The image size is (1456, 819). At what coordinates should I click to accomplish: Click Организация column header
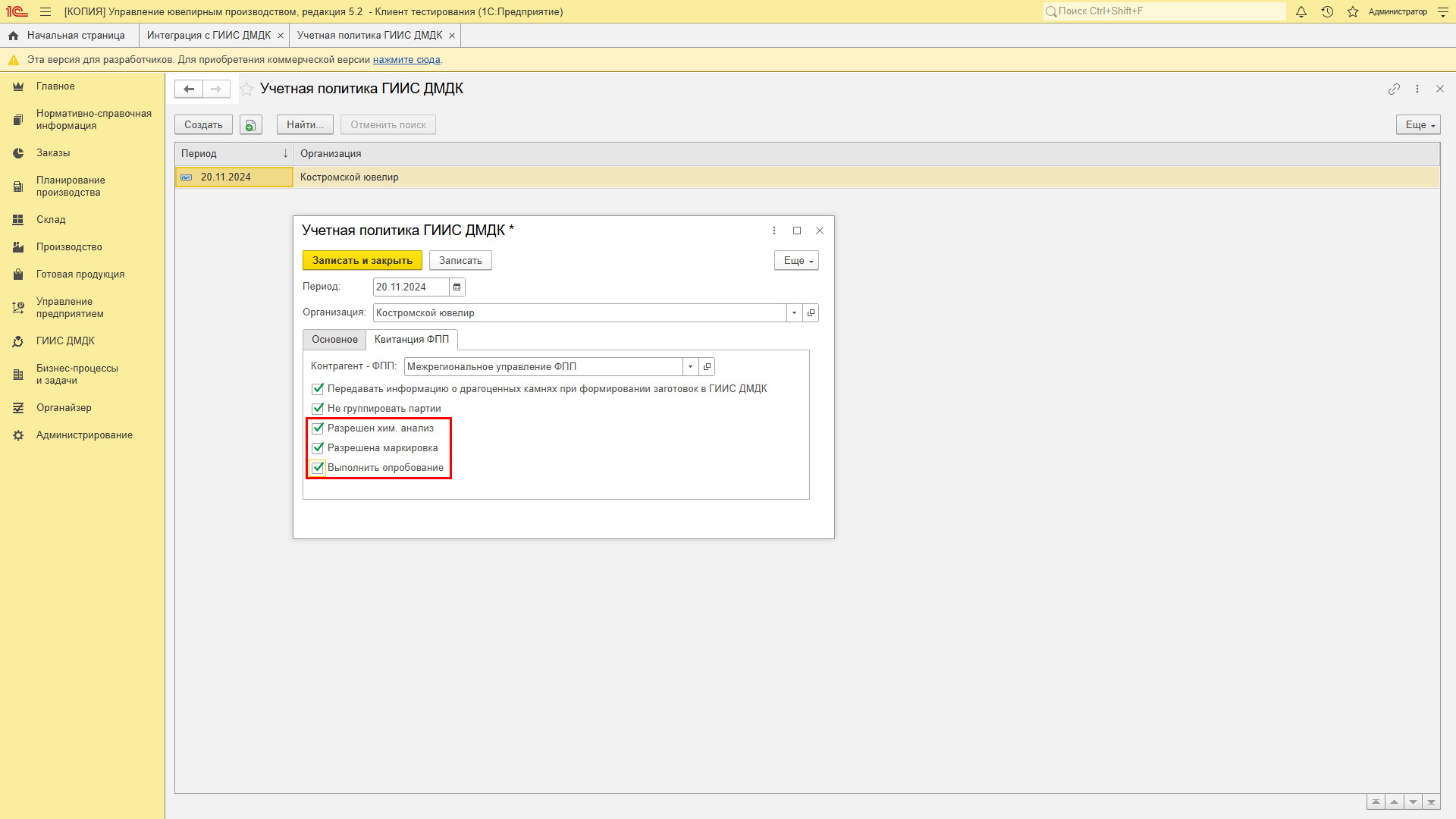point(867,154)
